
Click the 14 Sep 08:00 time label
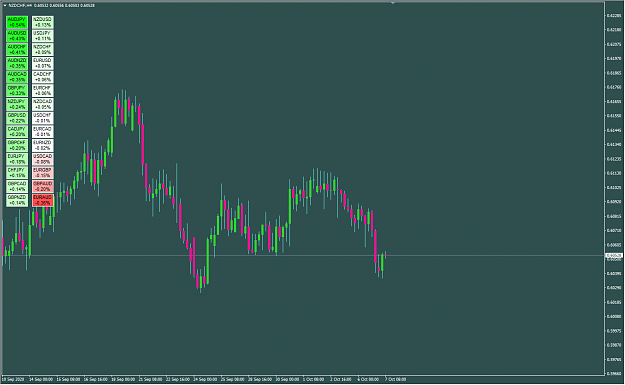coord(41,379)
